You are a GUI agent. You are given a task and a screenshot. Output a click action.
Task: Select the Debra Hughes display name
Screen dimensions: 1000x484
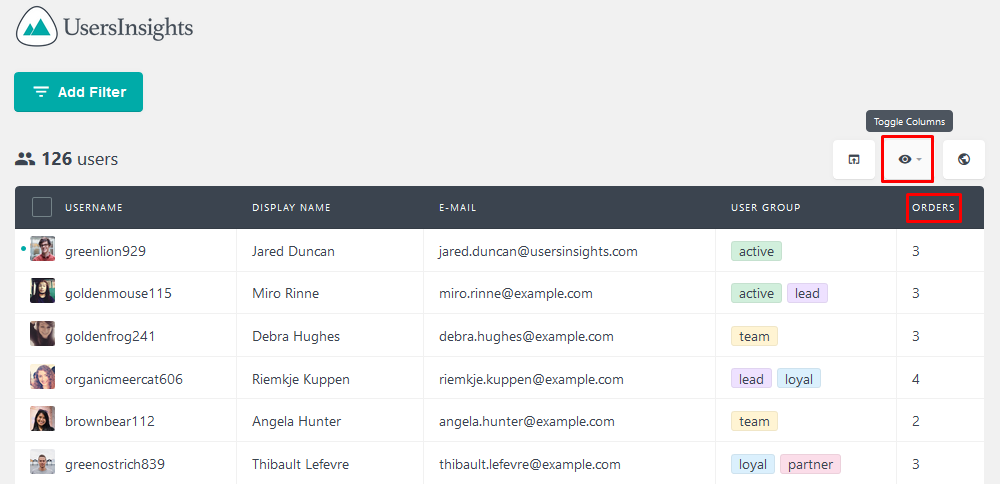tap(296, 336)
